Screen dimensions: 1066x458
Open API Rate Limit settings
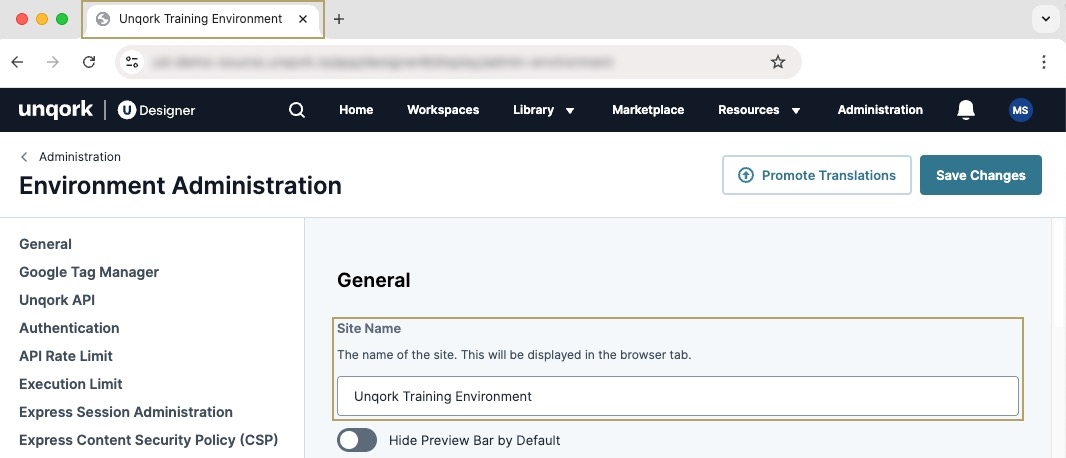(66, 356)
